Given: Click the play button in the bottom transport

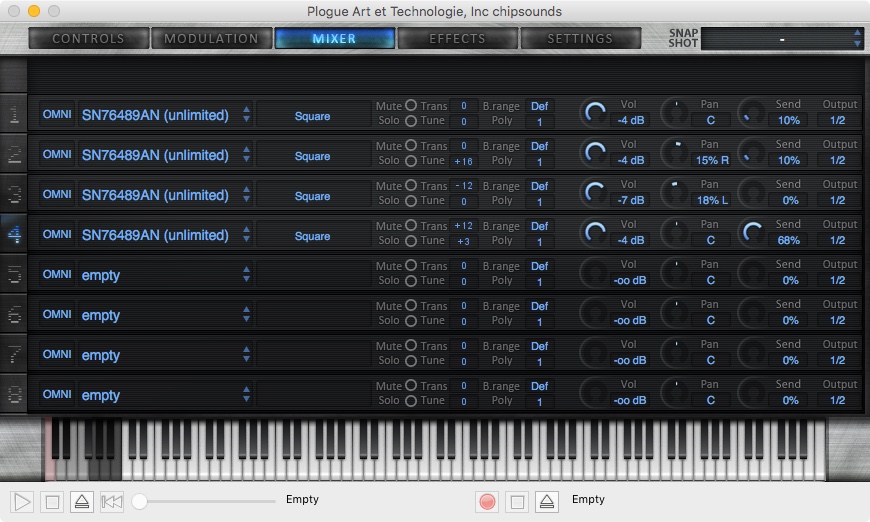Looking at the screenshot, I should [22, 501].
